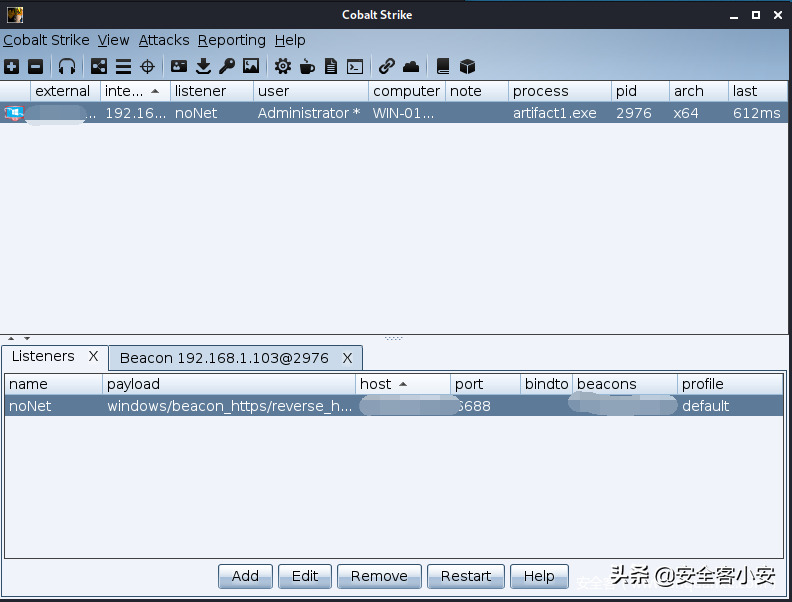
Task: Open the Keystrokes key icon
Action: (x=227, y=66)
